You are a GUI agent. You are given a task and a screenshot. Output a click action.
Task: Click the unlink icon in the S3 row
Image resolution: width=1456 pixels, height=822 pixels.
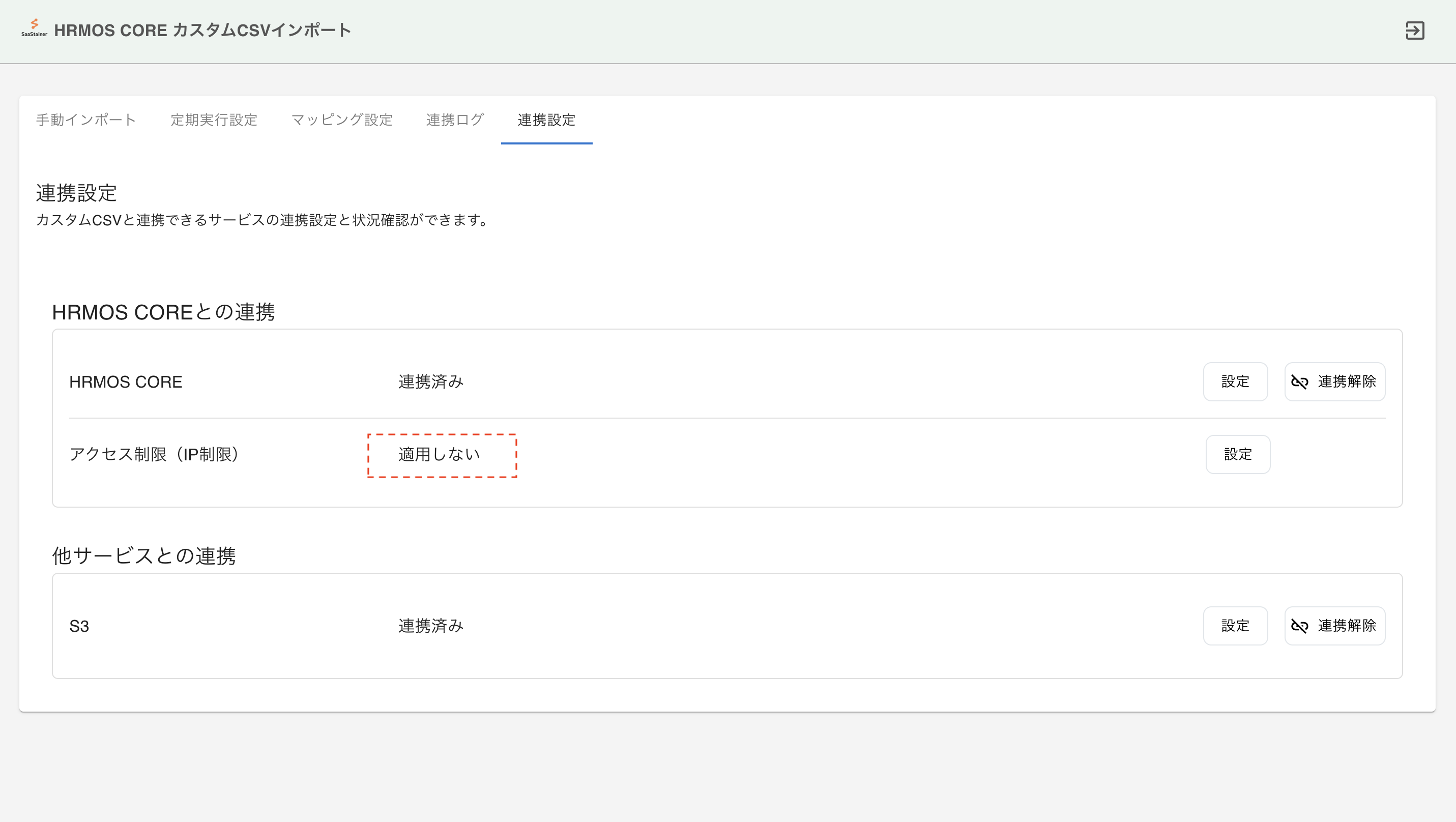point(1299,626)
